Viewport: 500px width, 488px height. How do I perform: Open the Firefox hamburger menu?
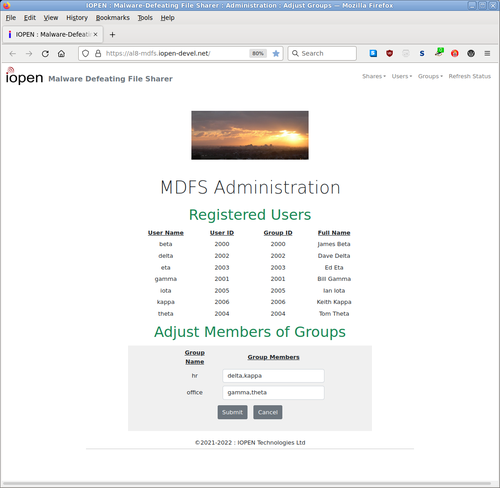tap(487, 53)
